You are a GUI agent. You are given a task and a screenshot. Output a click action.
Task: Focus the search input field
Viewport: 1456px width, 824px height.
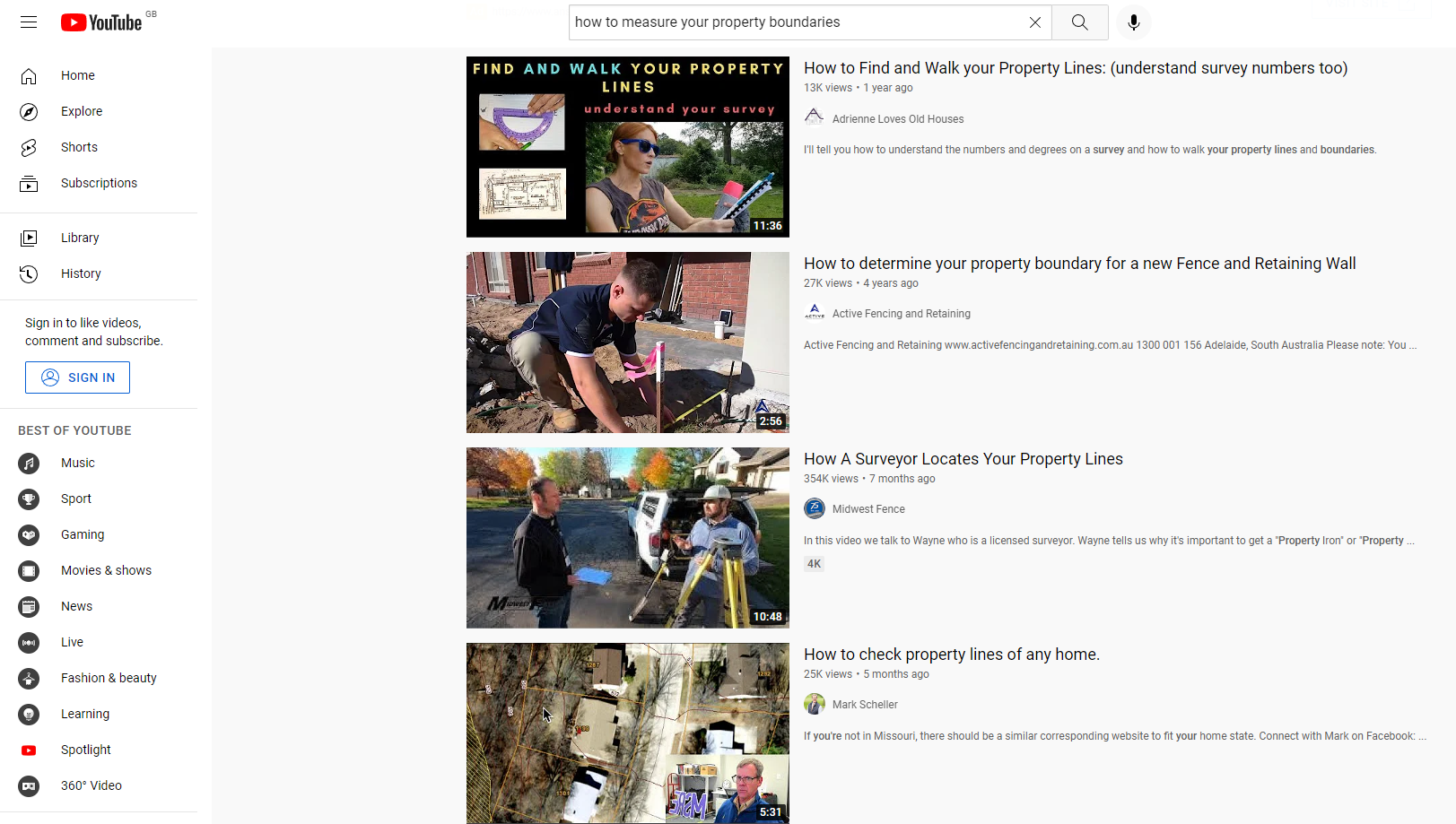click(x=797, y=22)
